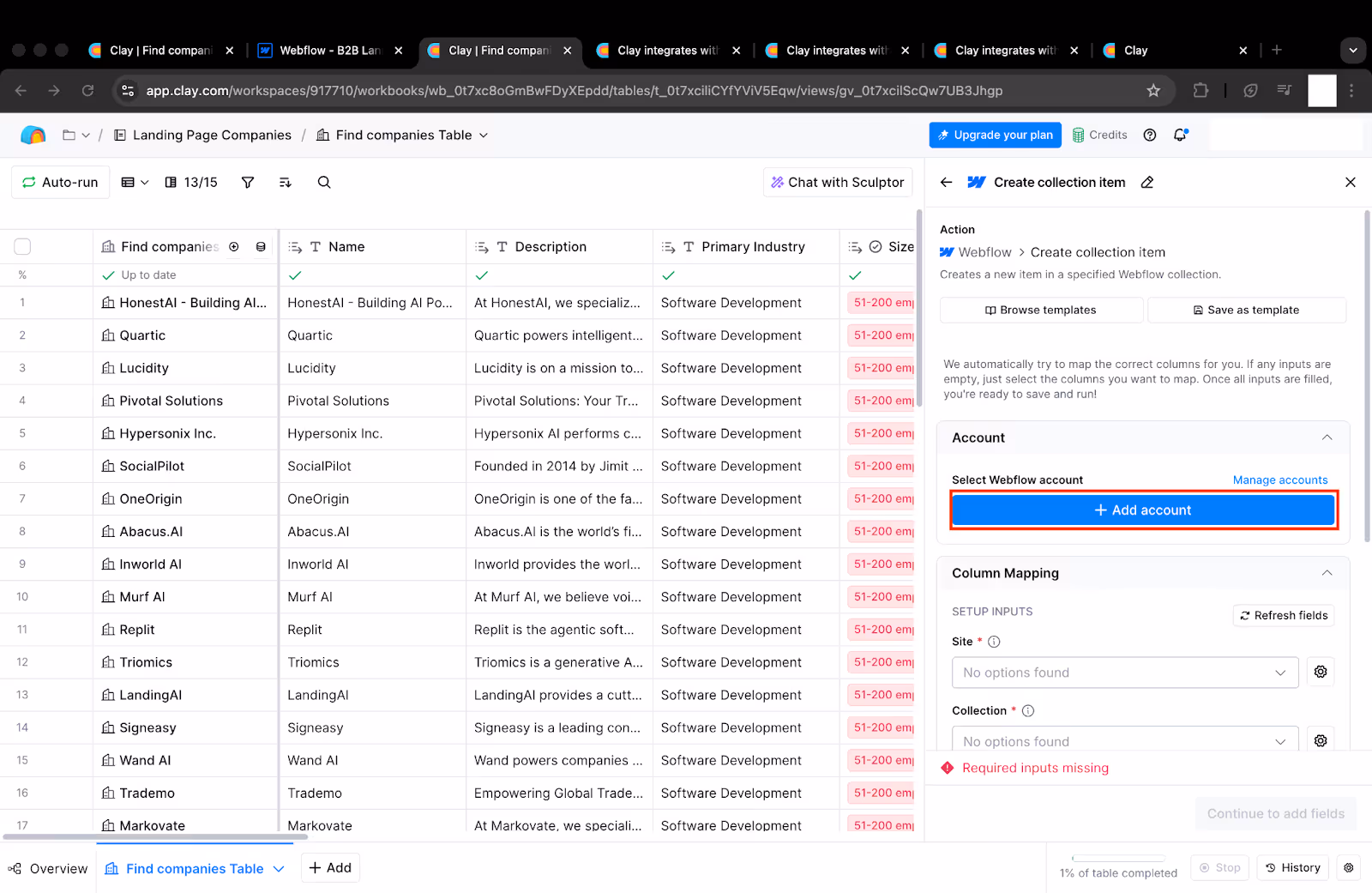This screenshot has height=893, width=1372.
Task: Click the Clay rainbow logo icon
Action: (33, 135)
